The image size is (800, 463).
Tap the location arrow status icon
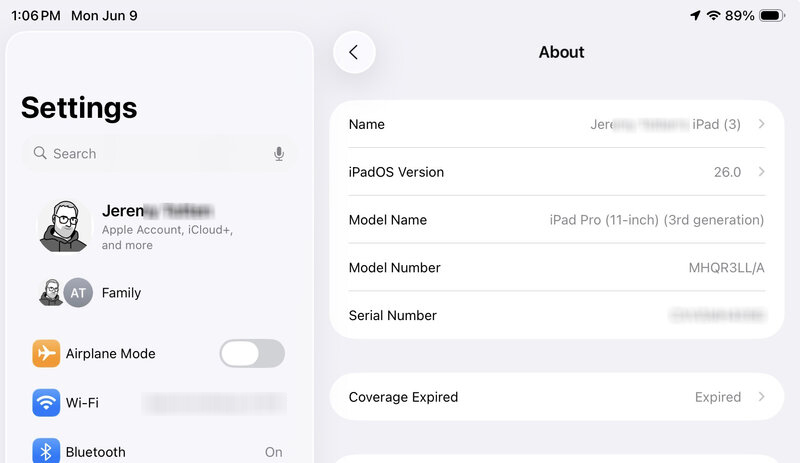(x=695, y=16)
